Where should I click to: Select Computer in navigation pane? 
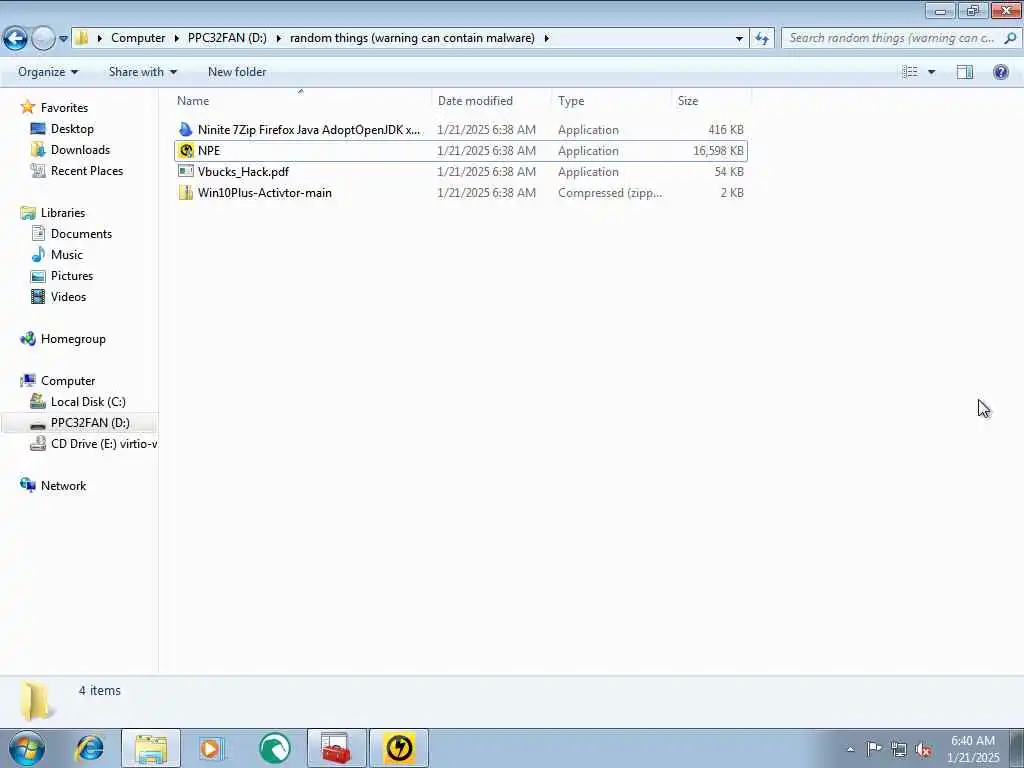pyautogui.click(x=68, y=381)
